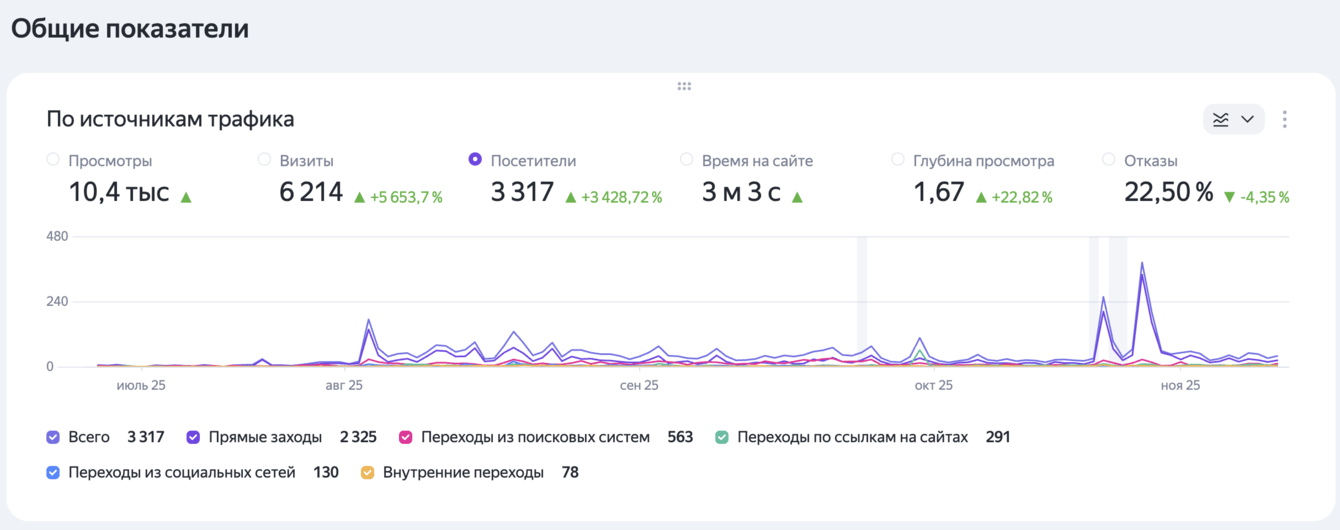Select the Время на сайте radio button

(x=686, y=159)
